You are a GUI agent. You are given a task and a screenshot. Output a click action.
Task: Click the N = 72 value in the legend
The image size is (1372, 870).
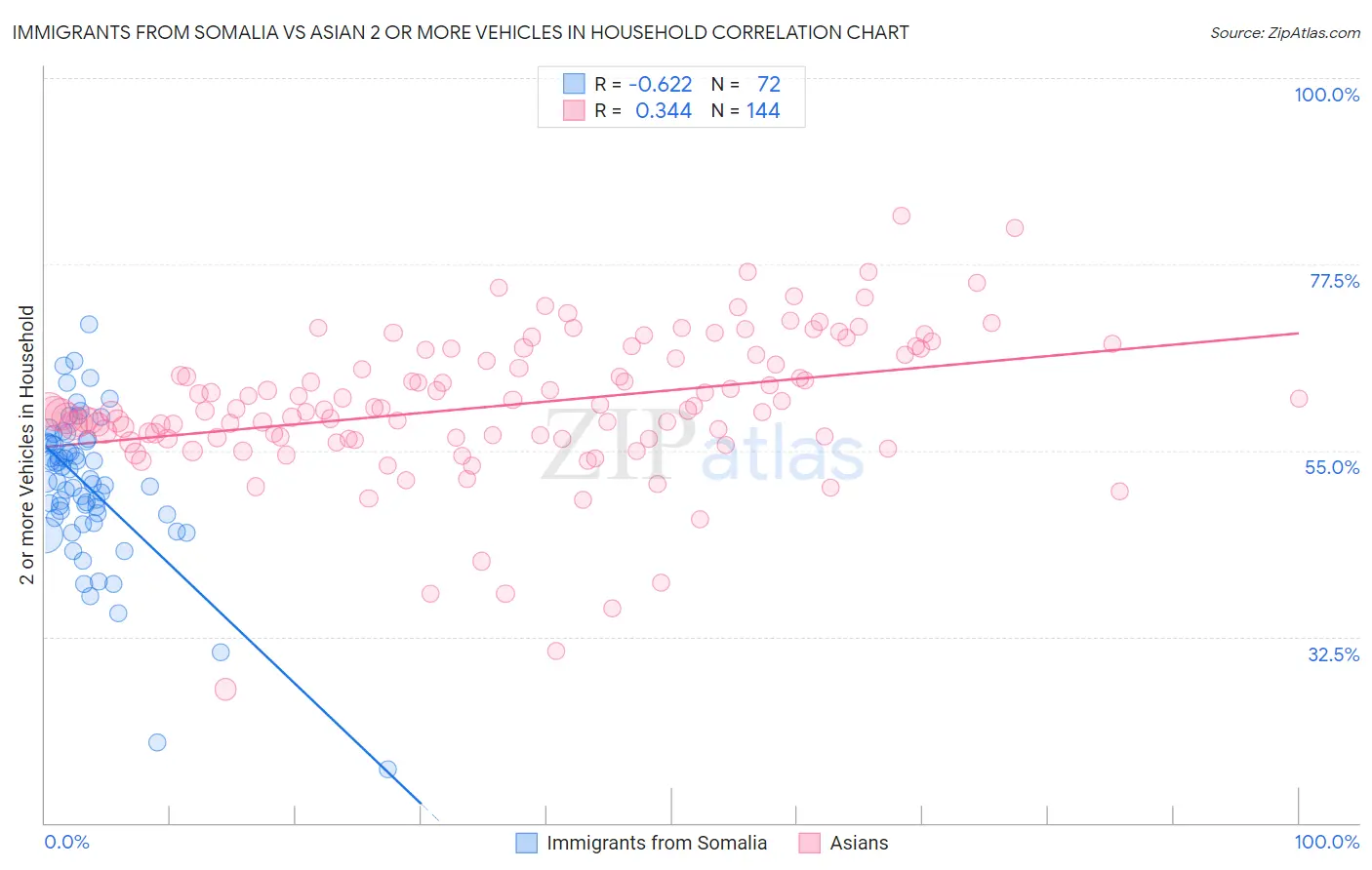point(746,84)
